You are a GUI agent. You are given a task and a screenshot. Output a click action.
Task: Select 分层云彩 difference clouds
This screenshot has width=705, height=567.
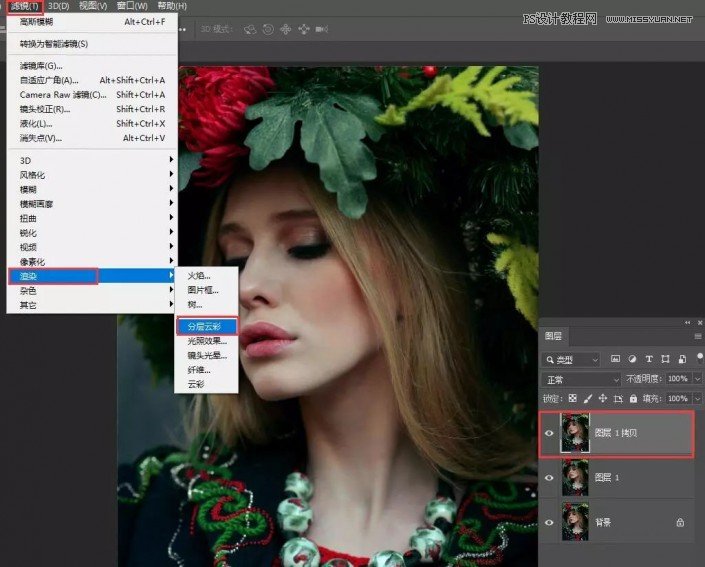coord(206,326)
